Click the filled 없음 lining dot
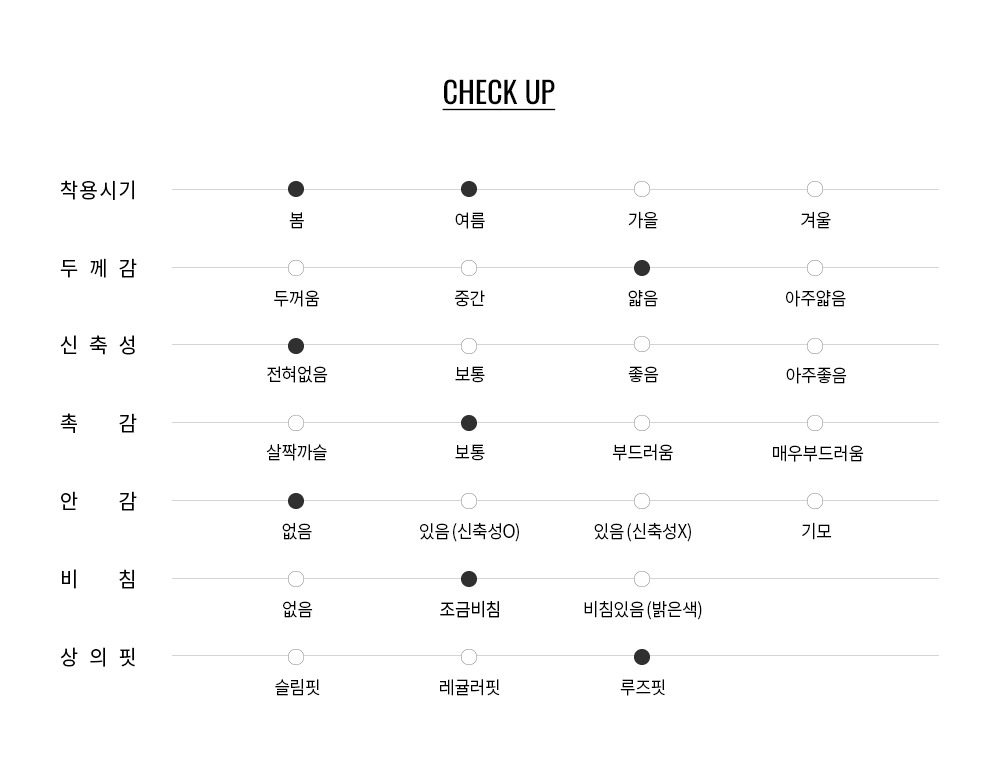1000x777 pixels. pyautogui.click(x=296, y=501)
